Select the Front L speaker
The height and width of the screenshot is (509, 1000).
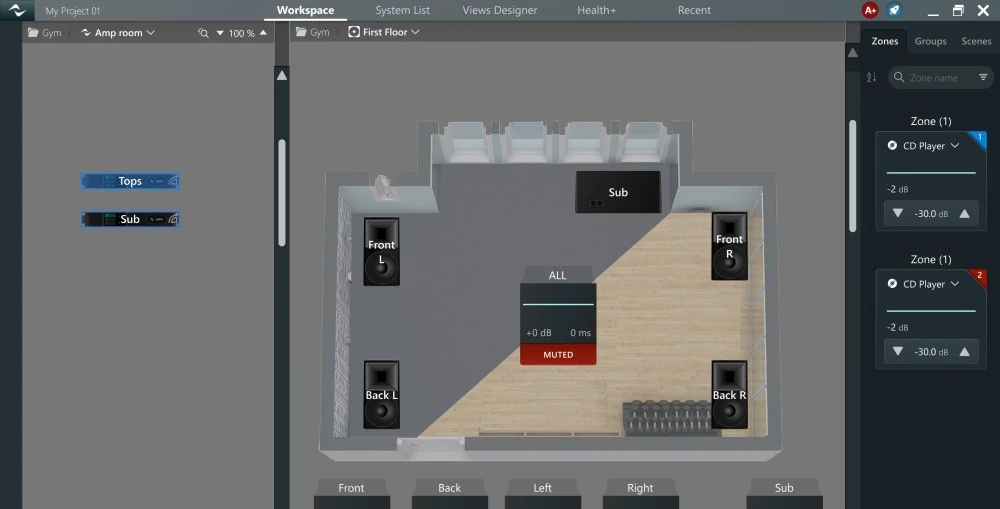click(x=381, y=252)
